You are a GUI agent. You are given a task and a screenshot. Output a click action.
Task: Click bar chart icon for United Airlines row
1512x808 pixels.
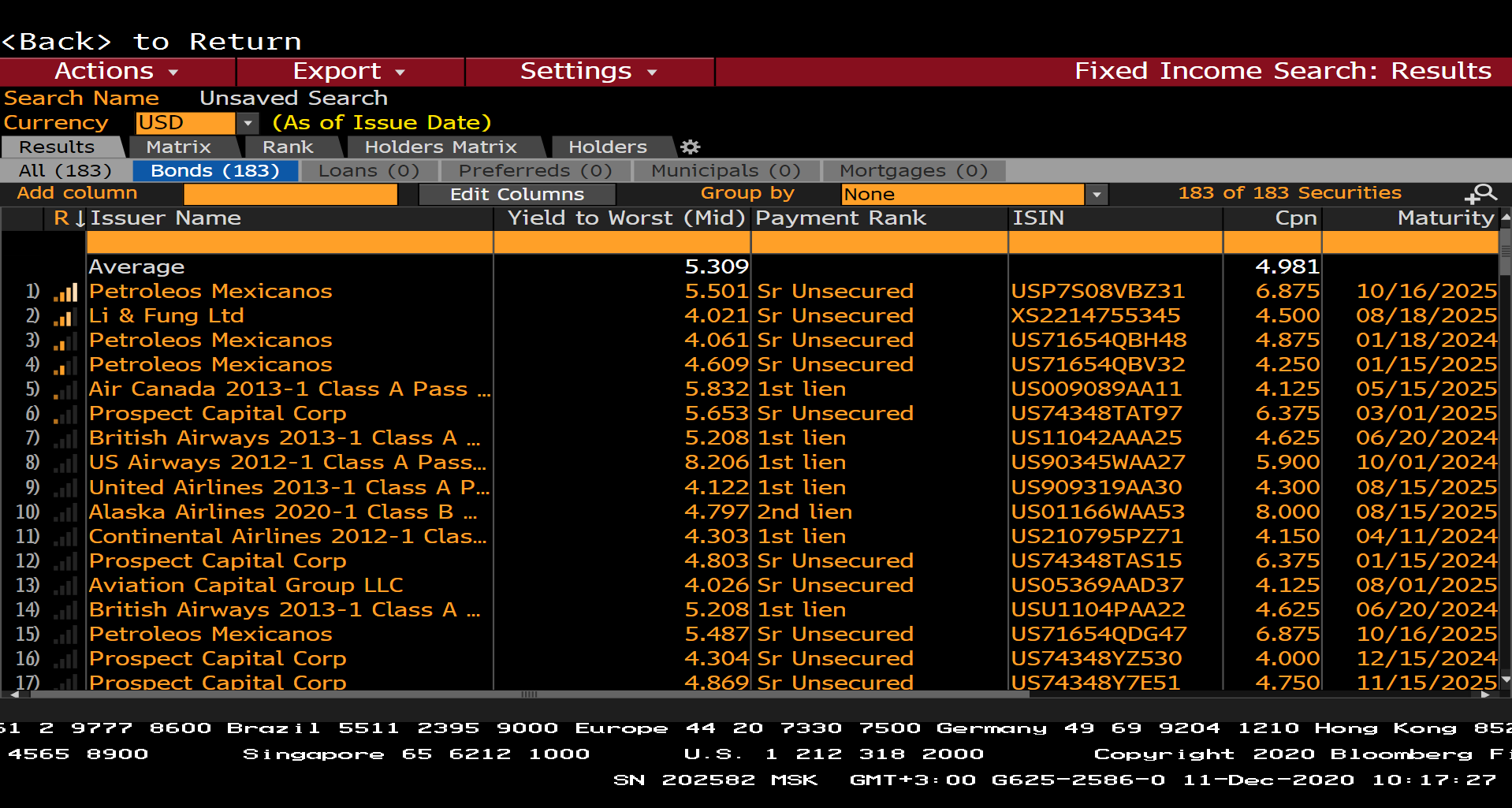[x=65, y=489]
